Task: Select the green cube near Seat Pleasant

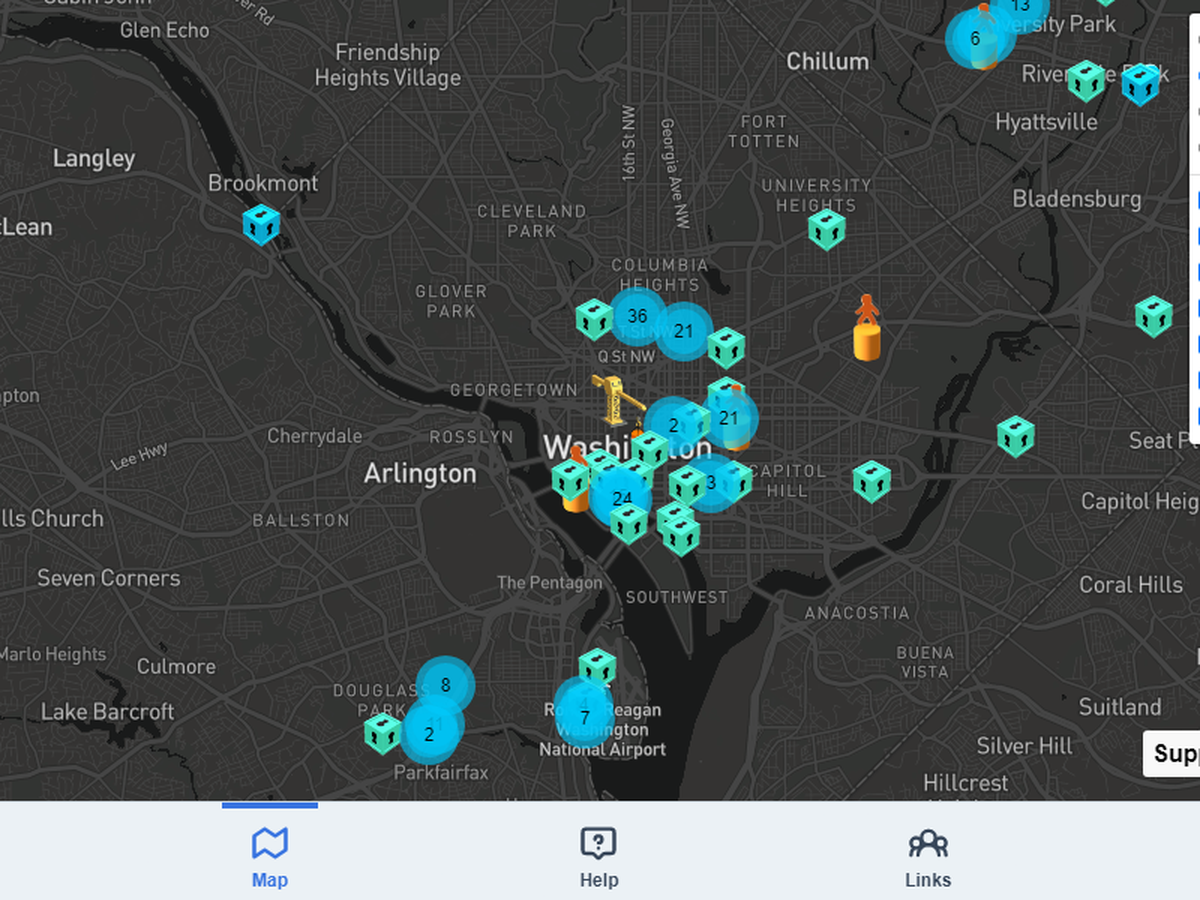Action: point(1015,436)
